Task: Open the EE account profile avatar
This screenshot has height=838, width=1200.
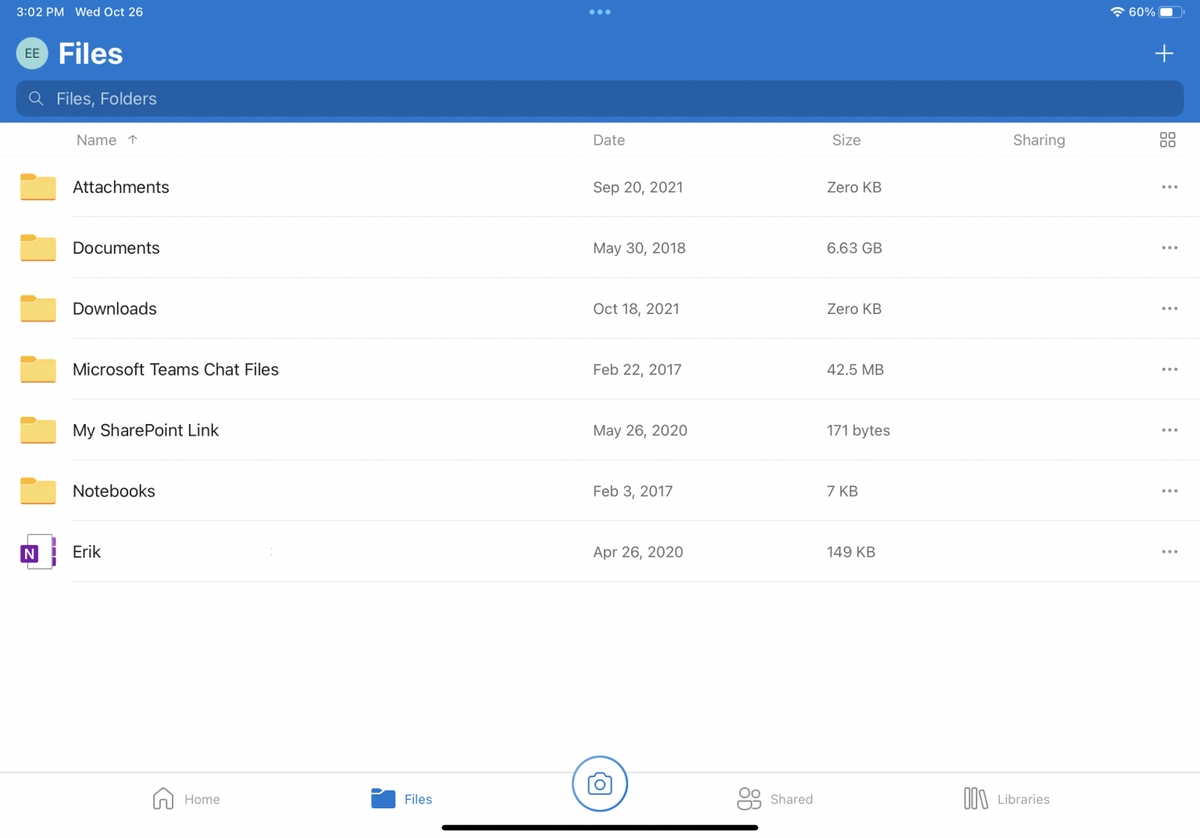Action: [32, 53]
